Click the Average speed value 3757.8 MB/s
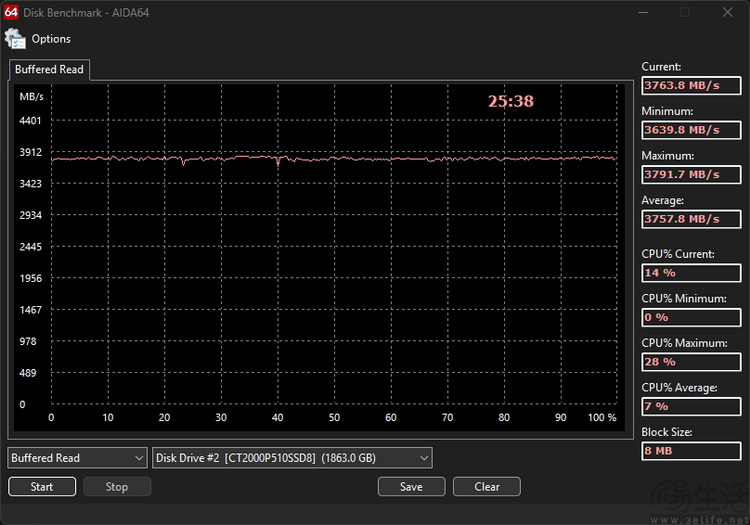Viewport: 750px width, 525px height. (691, 219)
